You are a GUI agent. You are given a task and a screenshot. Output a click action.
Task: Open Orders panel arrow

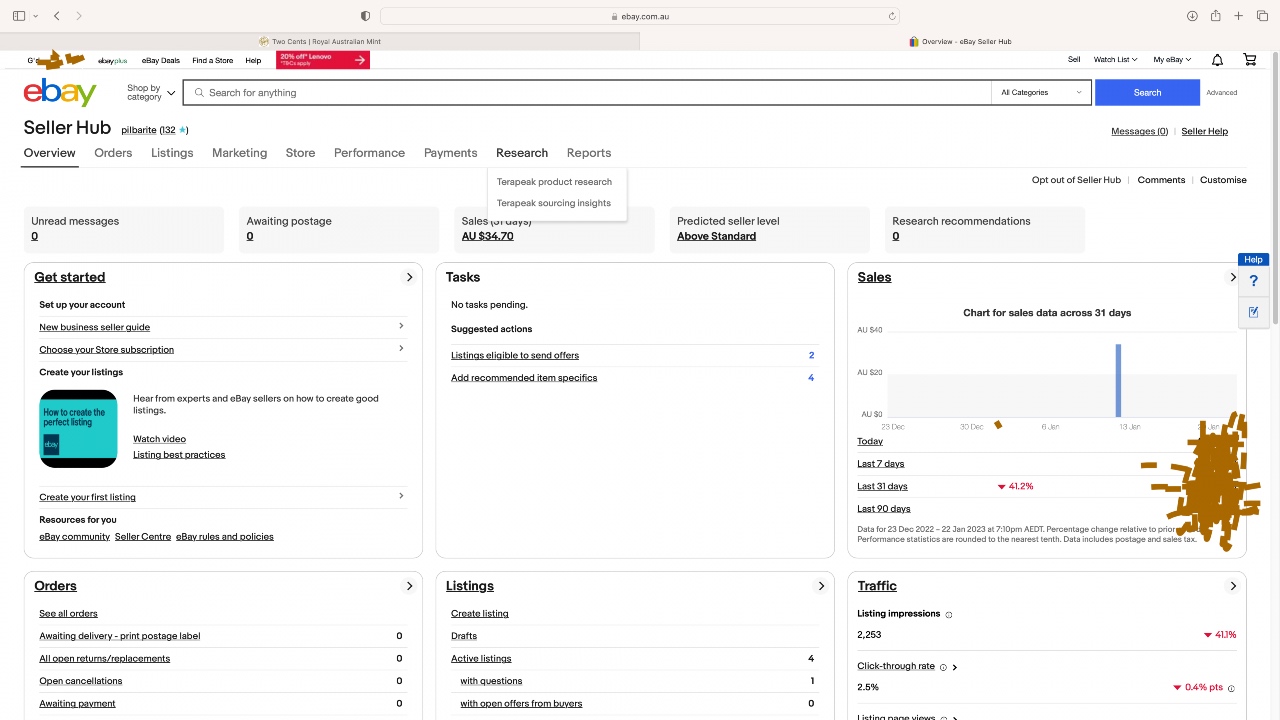[409, 586]
